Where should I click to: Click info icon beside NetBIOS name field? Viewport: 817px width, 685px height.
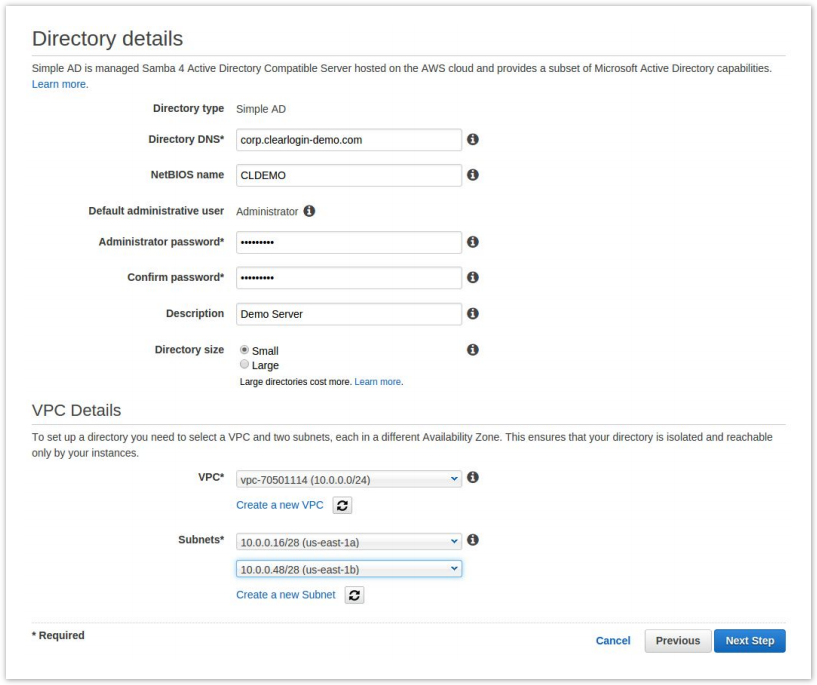[473, 175]
